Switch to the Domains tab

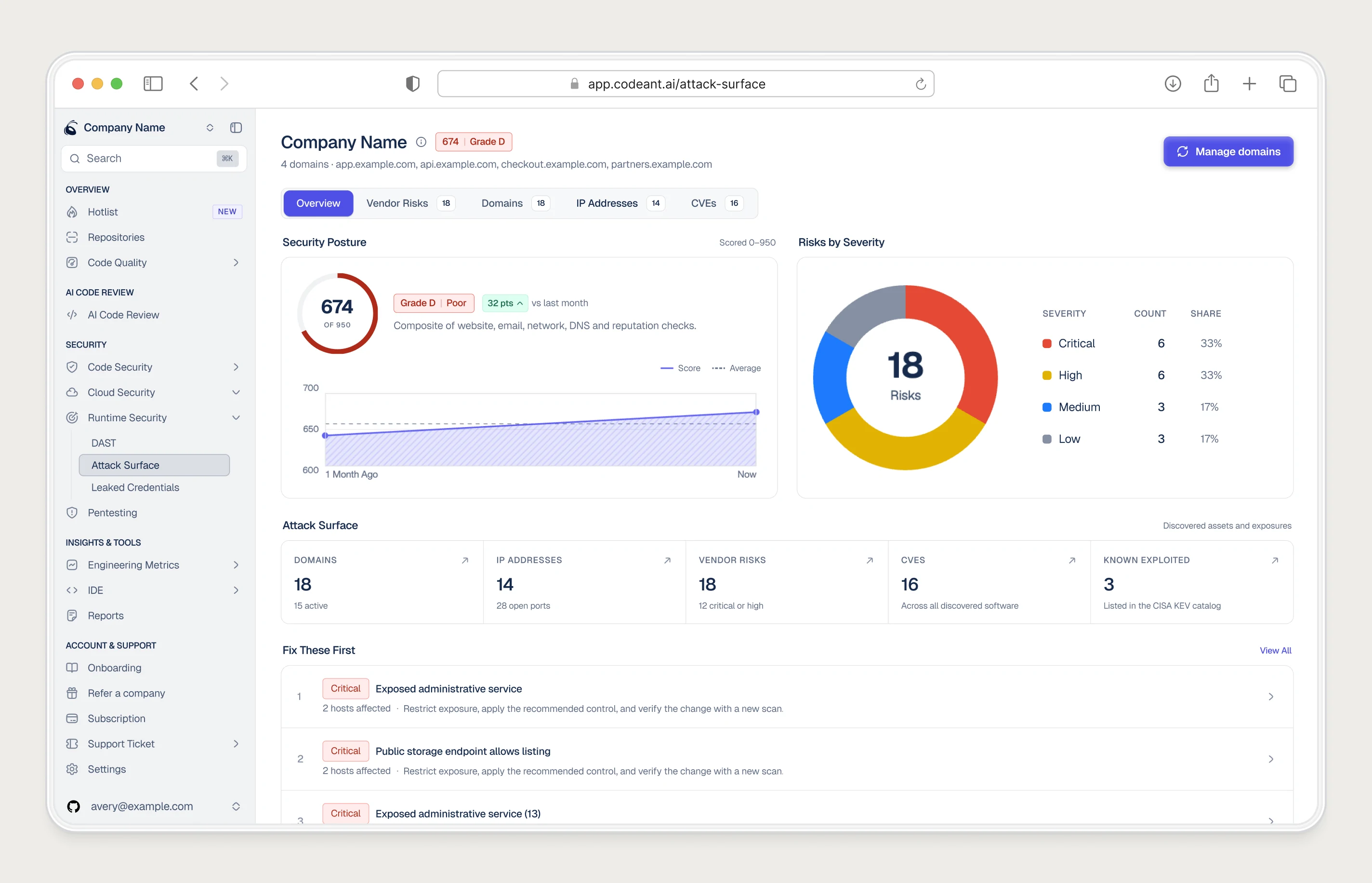click(515, 203)
